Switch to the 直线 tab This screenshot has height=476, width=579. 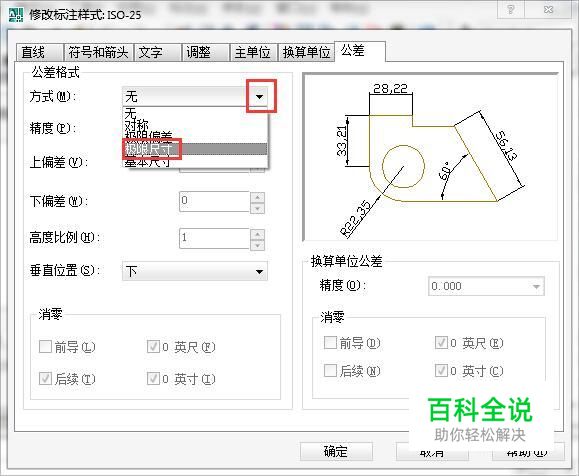pyautogui.click(x=40, y=52)
